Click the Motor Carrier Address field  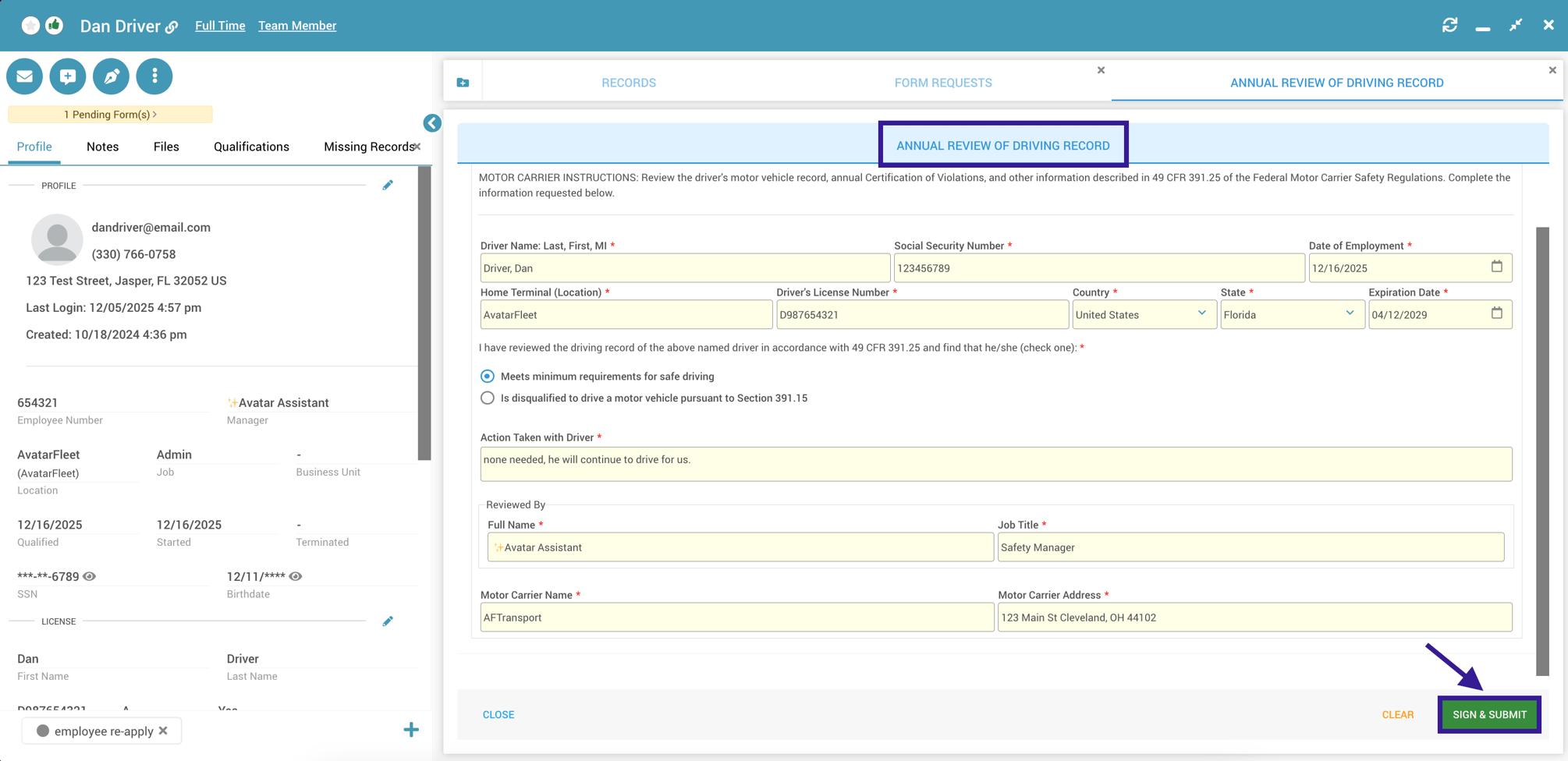(1254, 618)
